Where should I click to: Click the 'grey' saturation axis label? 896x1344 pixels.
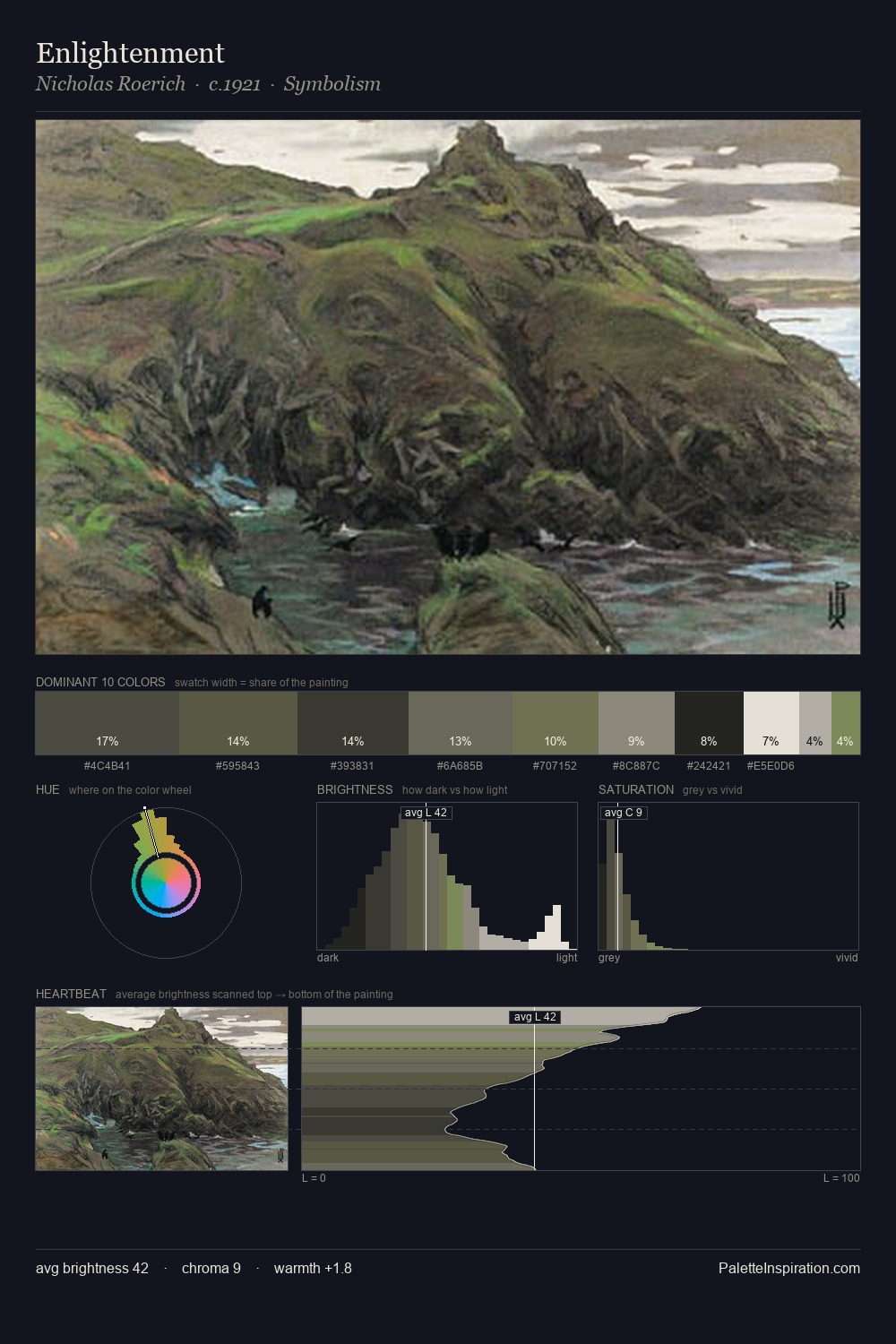coord(609,958)
